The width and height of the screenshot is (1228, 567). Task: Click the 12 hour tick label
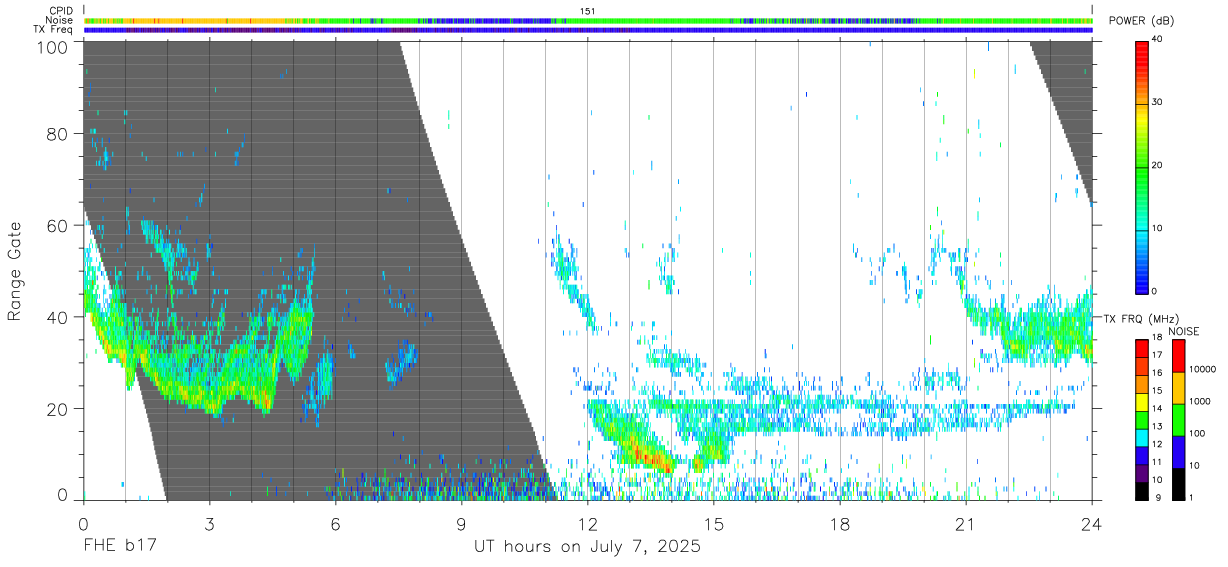point(588,523)
